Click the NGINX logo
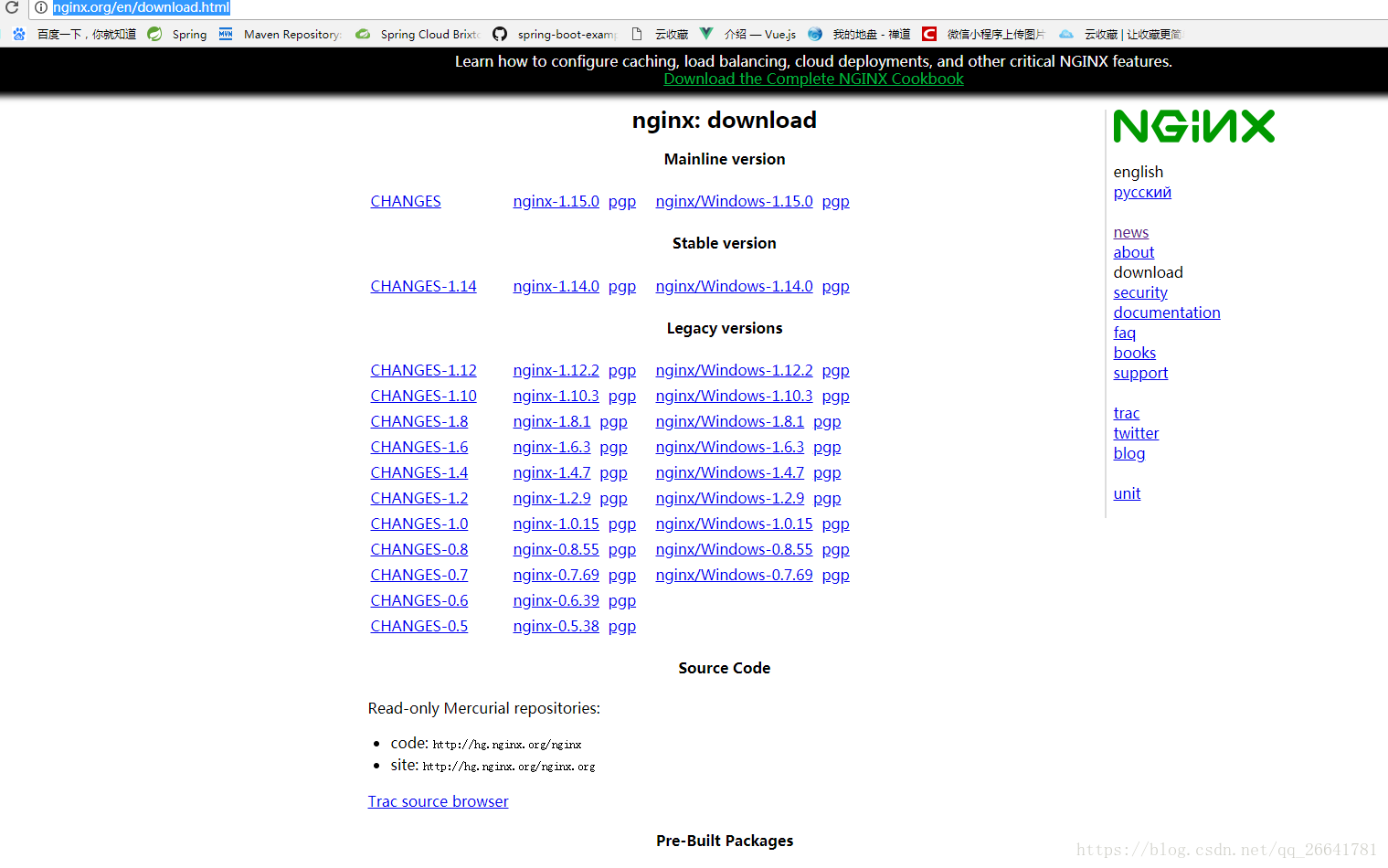The image size is (1388, 868). pos(1194,126)
